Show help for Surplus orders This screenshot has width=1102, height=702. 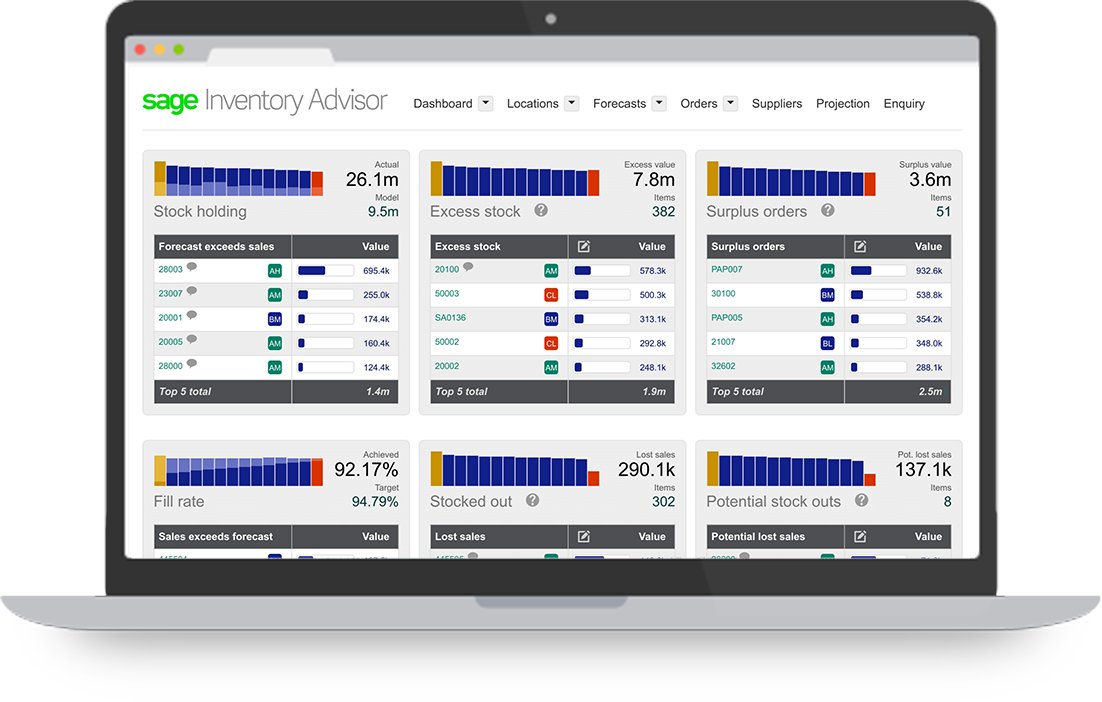pyautogui.click(x=828, y=210)
